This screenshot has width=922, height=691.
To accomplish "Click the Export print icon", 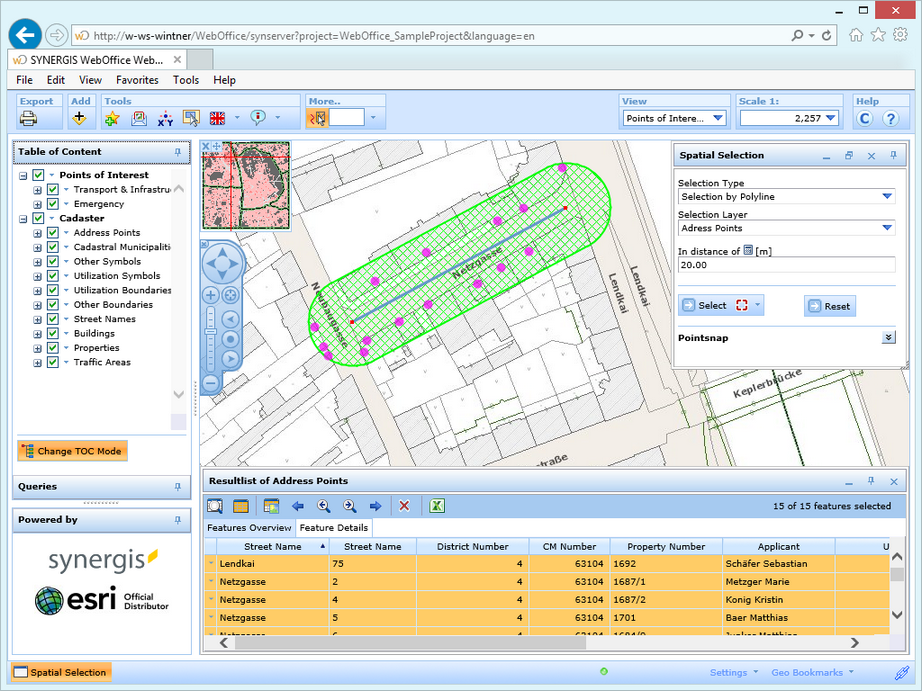I will coord(29,118).
